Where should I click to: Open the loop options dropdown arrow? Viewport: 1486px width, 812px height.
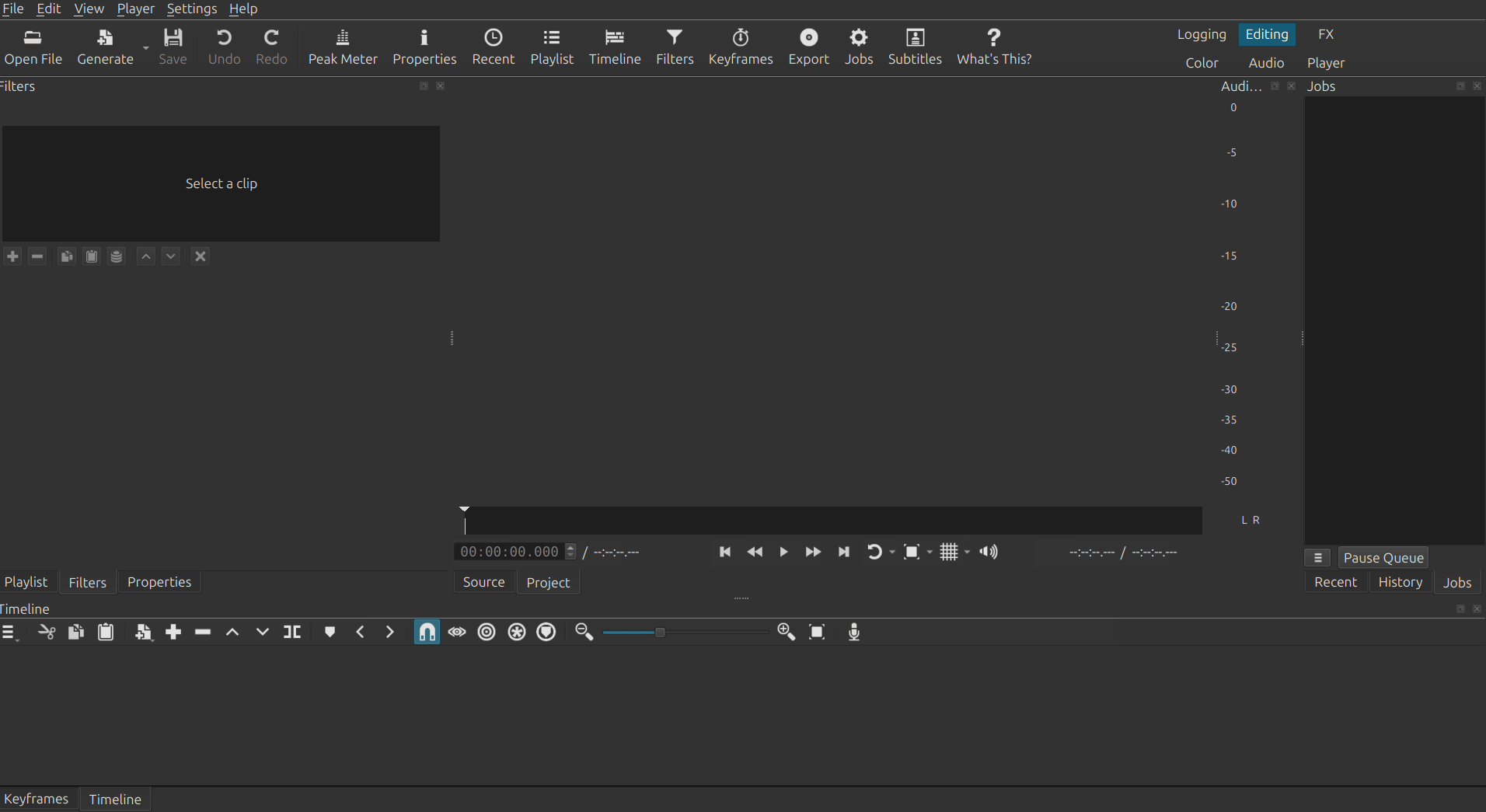click(x=892, y=552)
